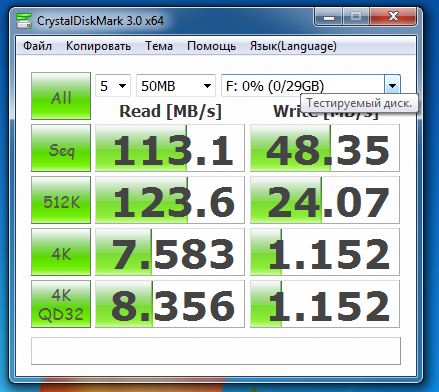Open the Копировать menu
Image resolution: width=439 pixels, height=392 pixels.
coord(98,46)
